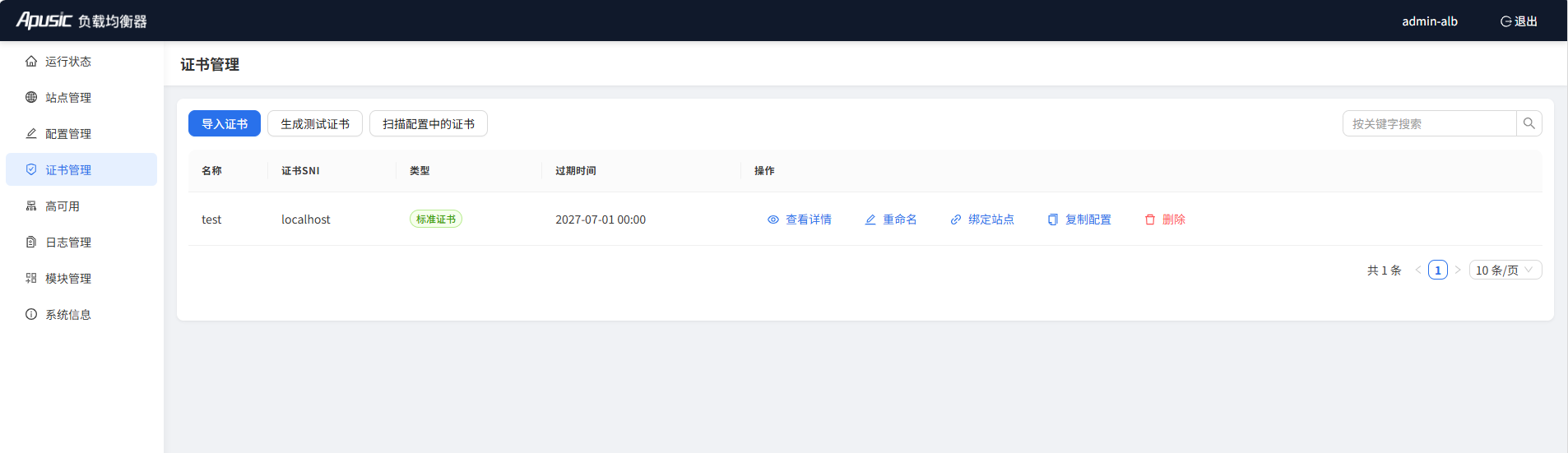The height and width of the screenshot is (453, 1568).
Task: Click the search magnifier icon
Action: coord(1529,123)
